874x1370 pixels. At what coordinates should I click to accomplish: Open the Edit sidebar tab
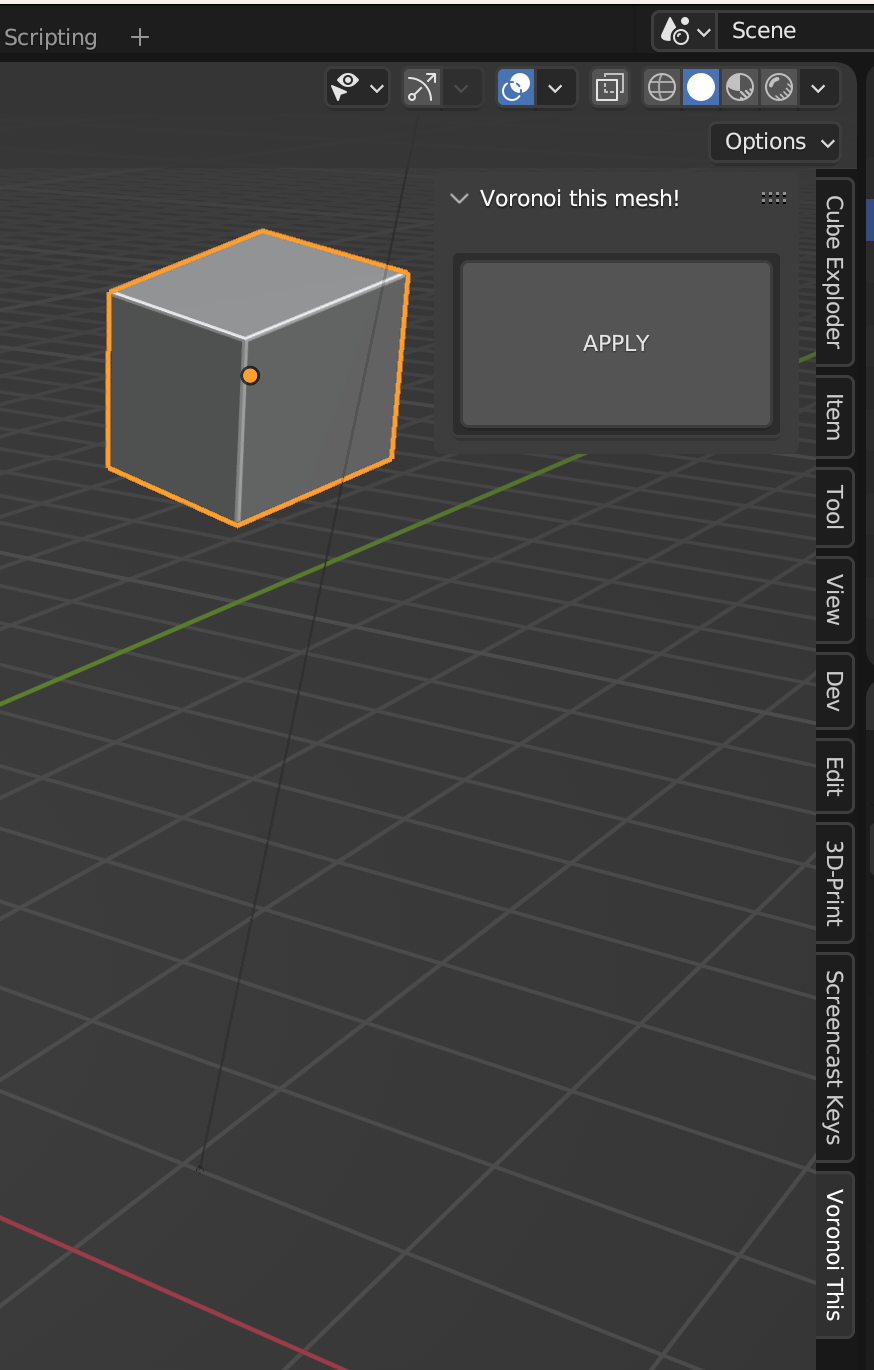click(834, 776)
